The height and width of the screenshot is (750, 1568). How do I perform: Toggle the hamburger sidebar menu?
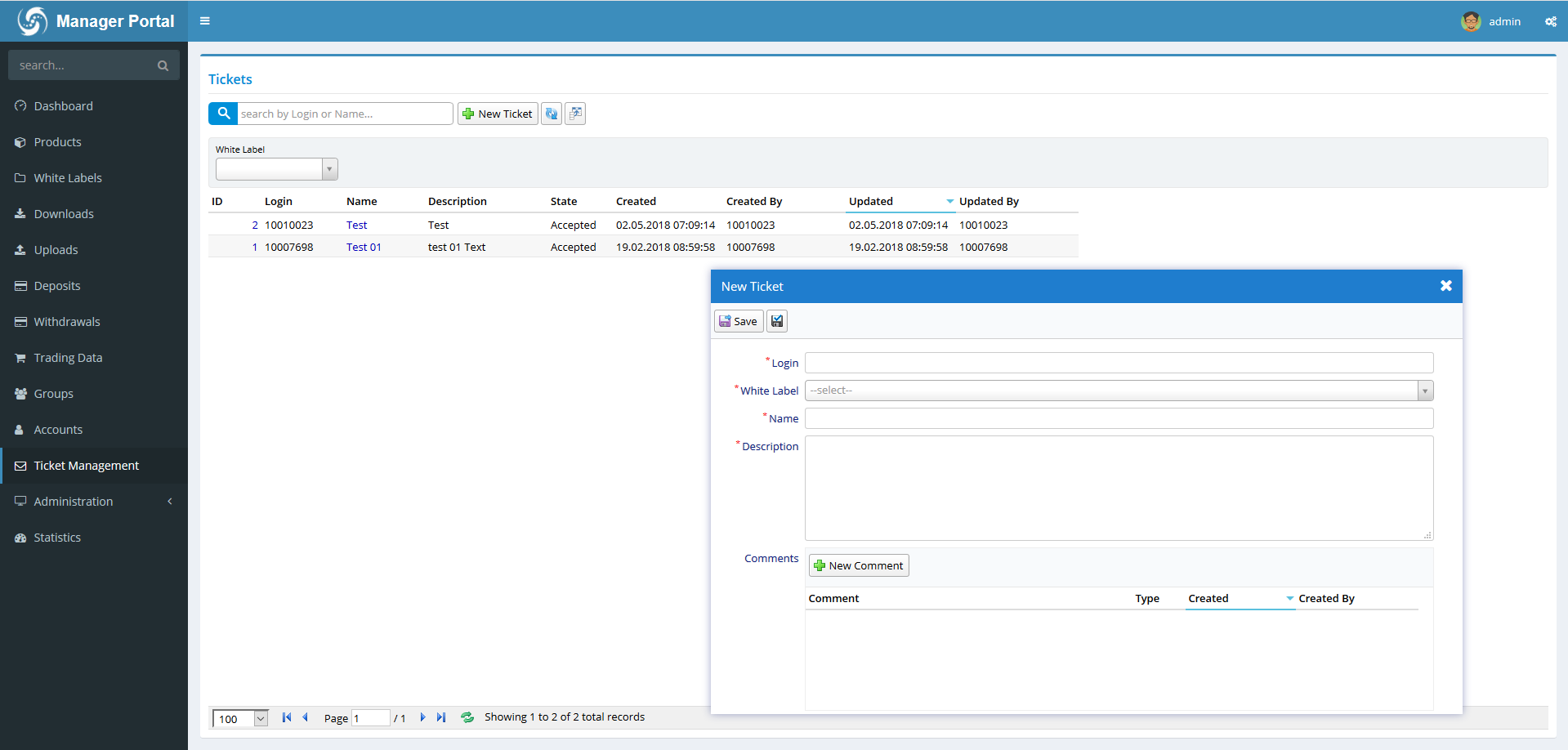coord(205,21)
